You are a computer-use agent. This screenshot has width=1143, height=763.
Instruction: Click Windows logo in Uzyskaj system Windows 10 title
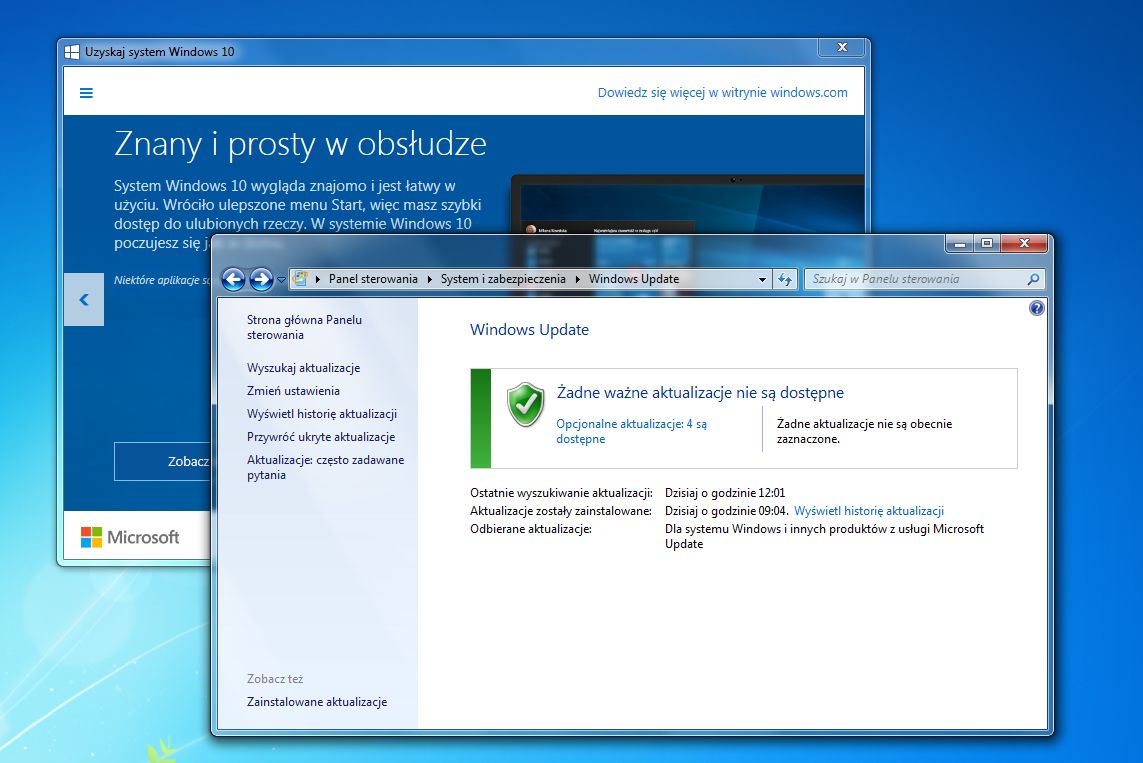71,52
